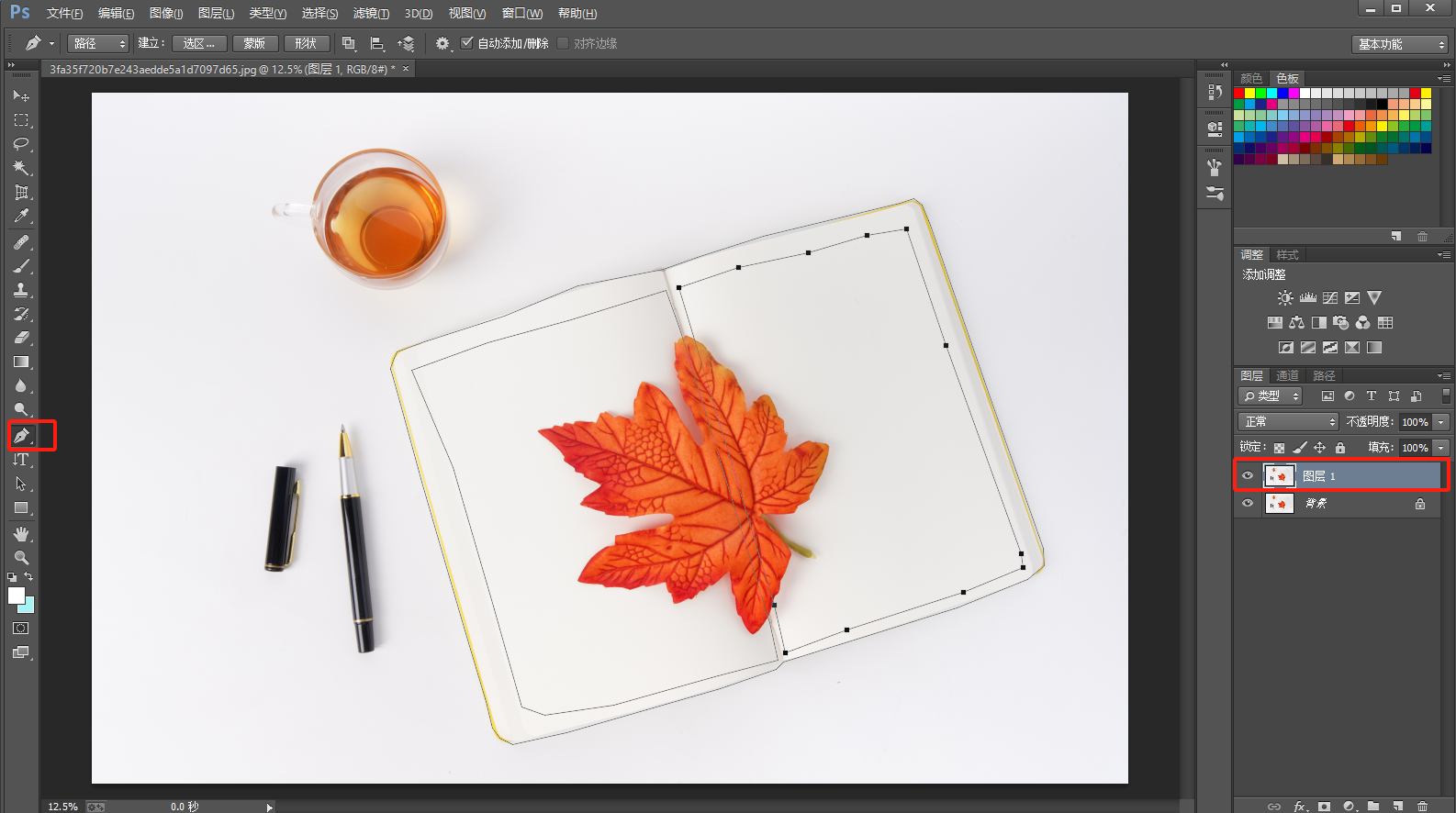Open the layer filter 类型 dropdown
Image resolution: width=1456 pixels, height=813 pixels.
tap(1271, 396)
